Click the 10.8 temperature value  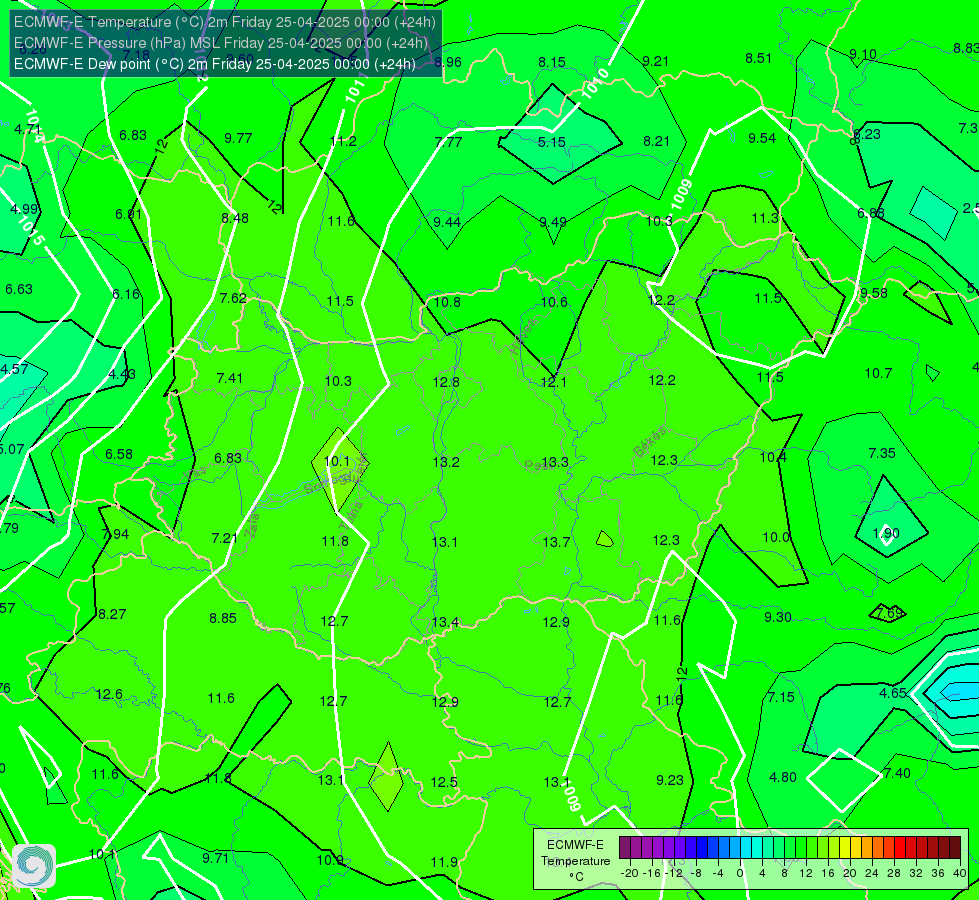click(448, 302)
